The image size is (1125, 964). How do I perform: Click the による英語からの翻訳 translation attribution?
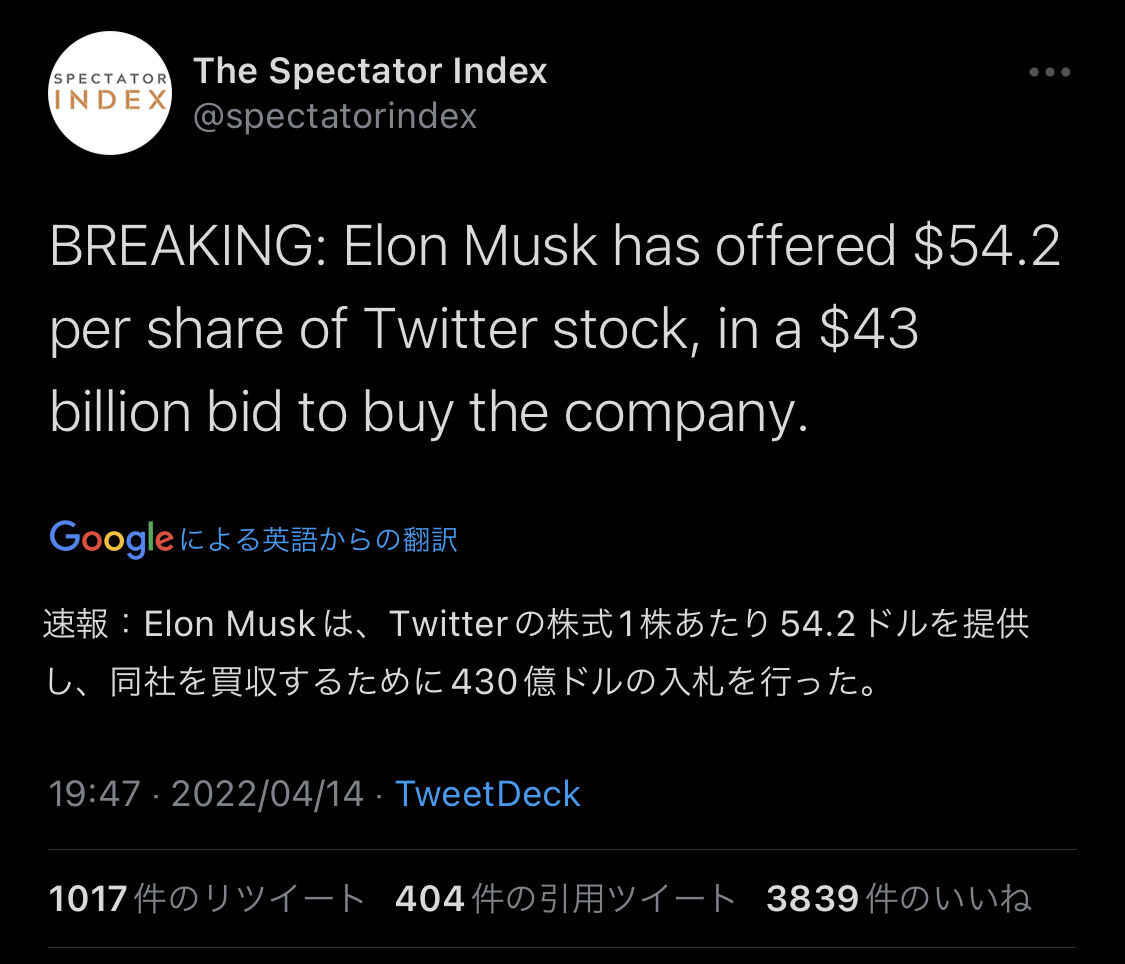[x=319, y=540]
